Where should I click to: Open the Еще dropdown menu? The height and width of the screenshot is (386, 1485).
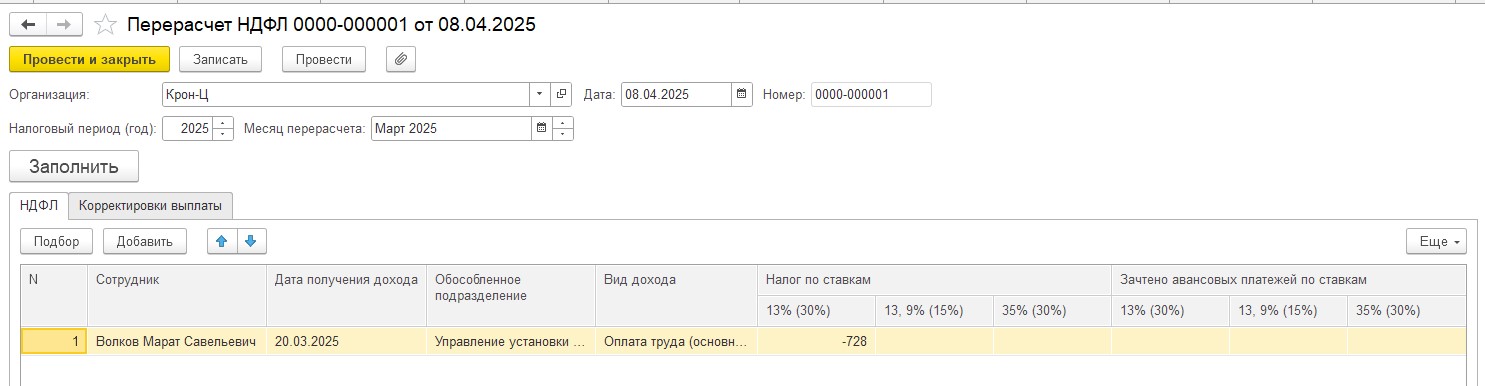coord(1436,241)
